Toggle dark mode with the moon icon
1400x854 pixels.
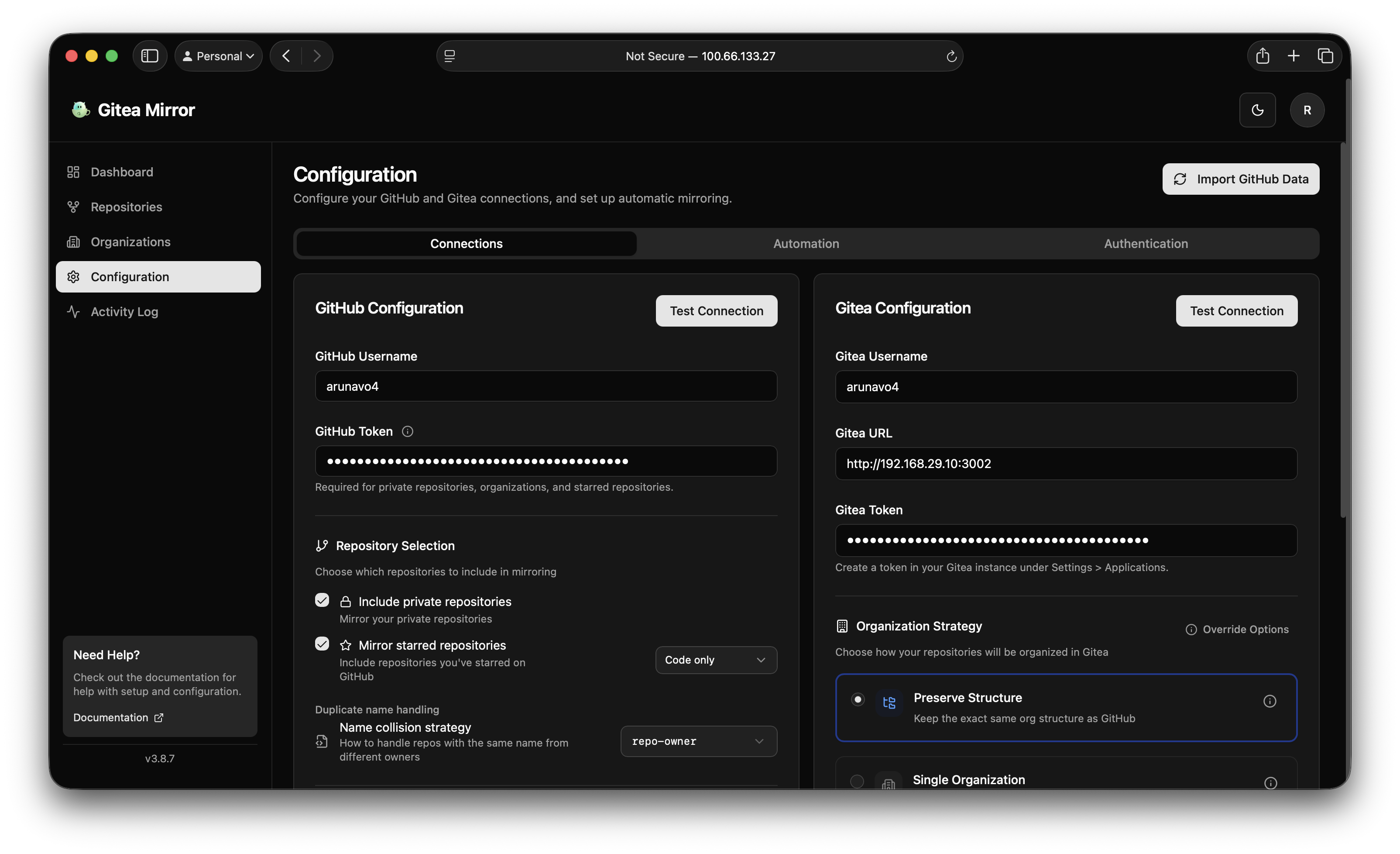[1257, 110]
